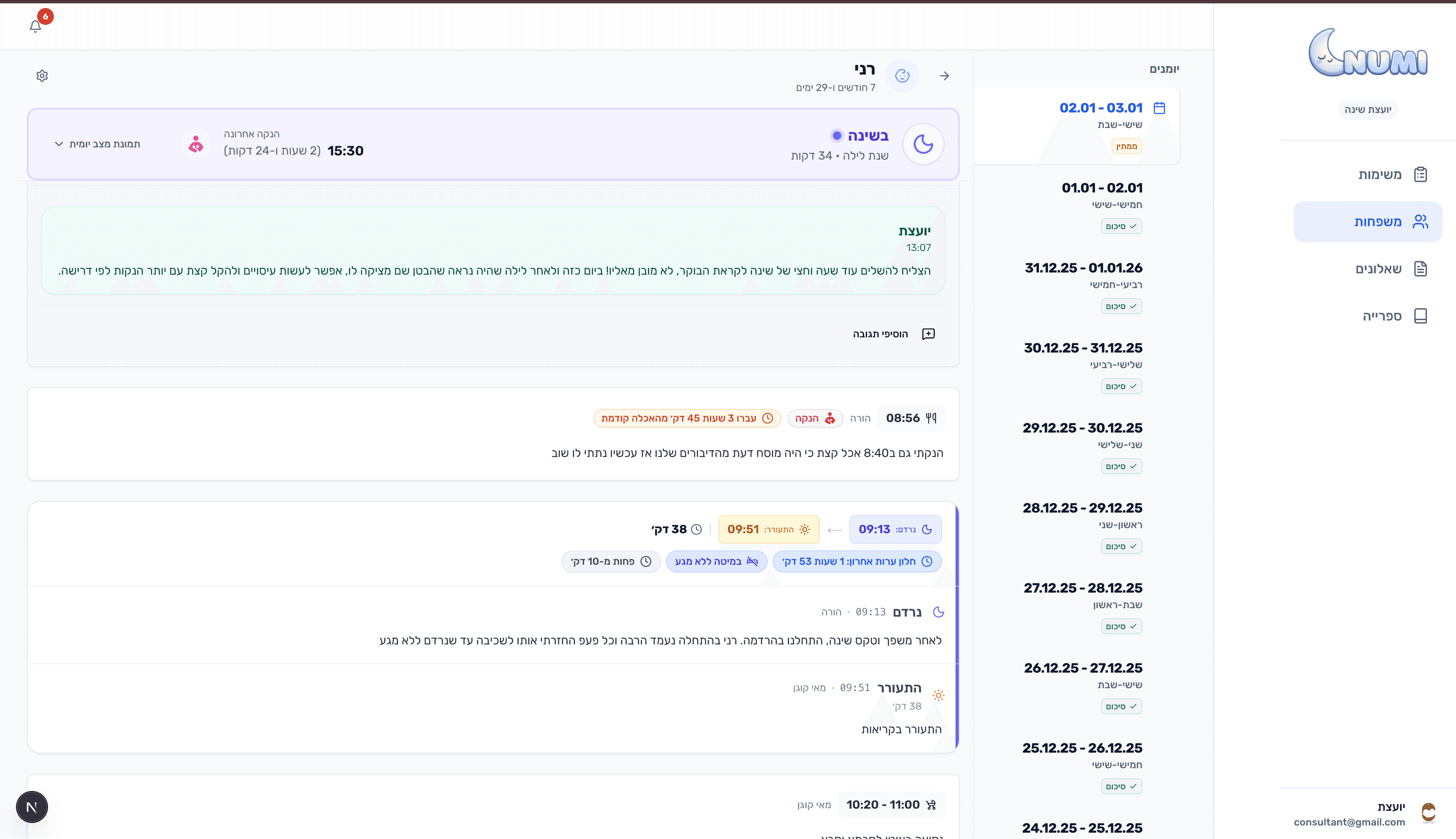Click the moon icon in the בשינה status card
This screenshot has width=1456, height=839.
tap(923, 144)
